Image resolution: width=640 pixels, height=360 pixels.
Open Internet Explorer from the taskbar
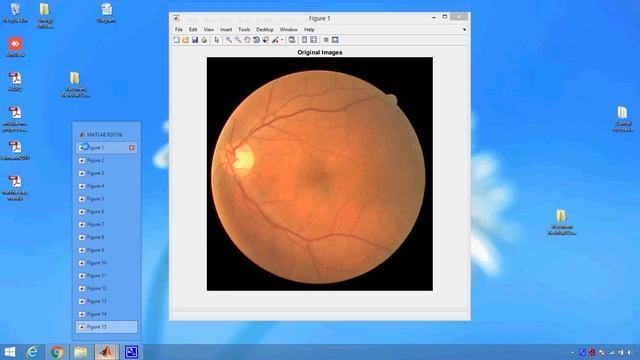pyautogui.click(x=33, y=352)
